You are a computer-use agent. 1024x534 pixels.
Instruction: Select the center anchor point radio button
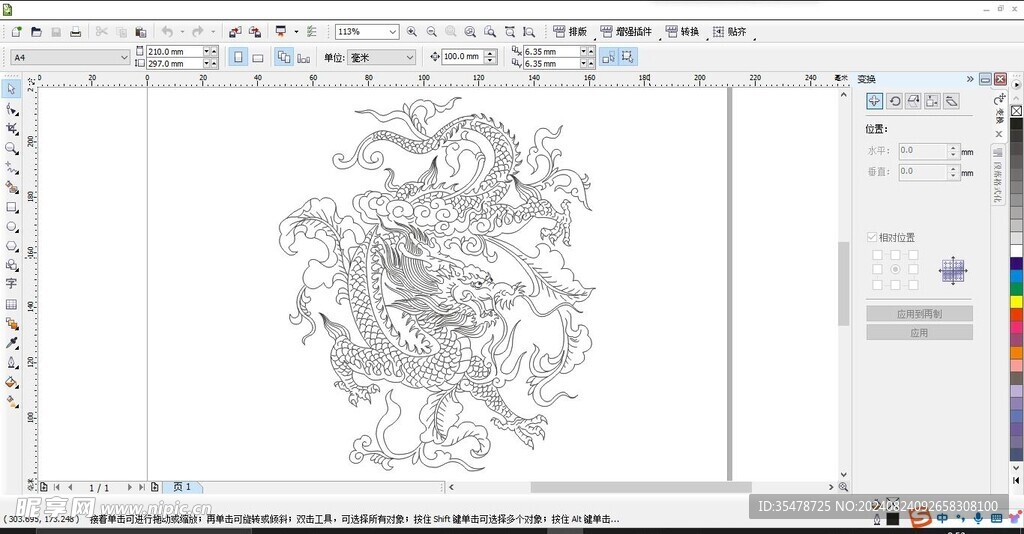(895, 270)
